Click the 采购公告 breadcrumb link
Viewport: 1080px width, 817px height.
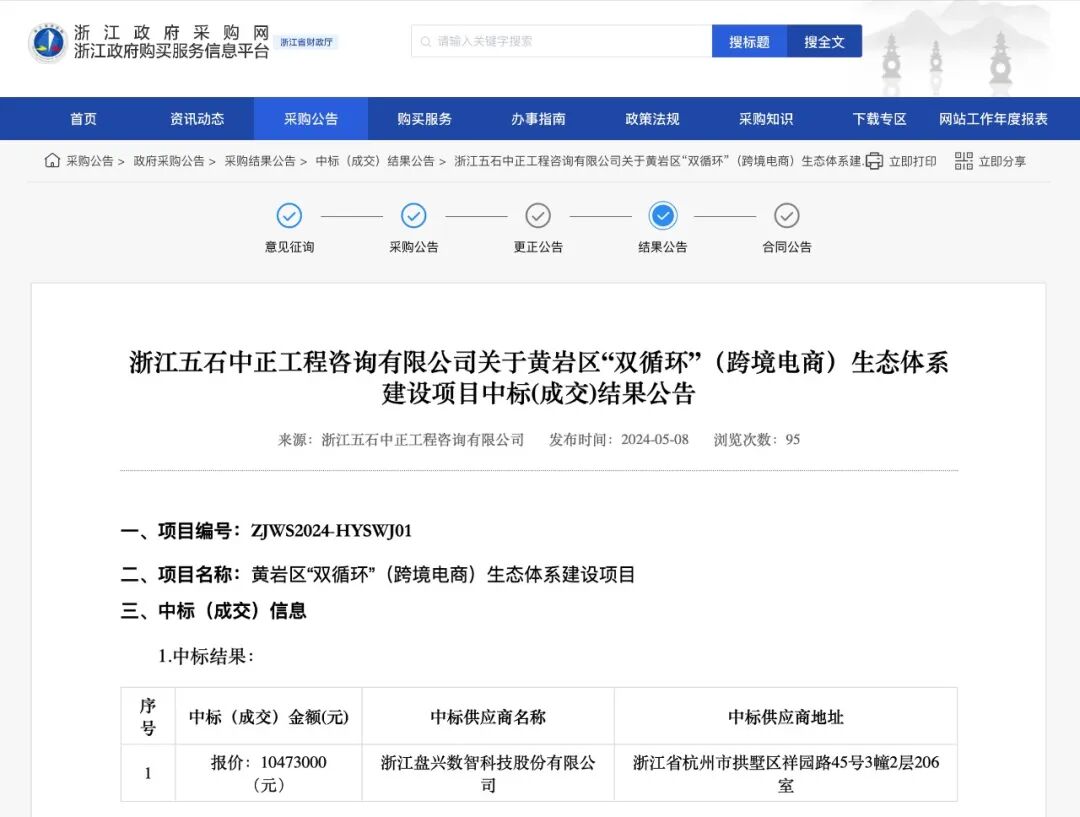pos(90,161)
